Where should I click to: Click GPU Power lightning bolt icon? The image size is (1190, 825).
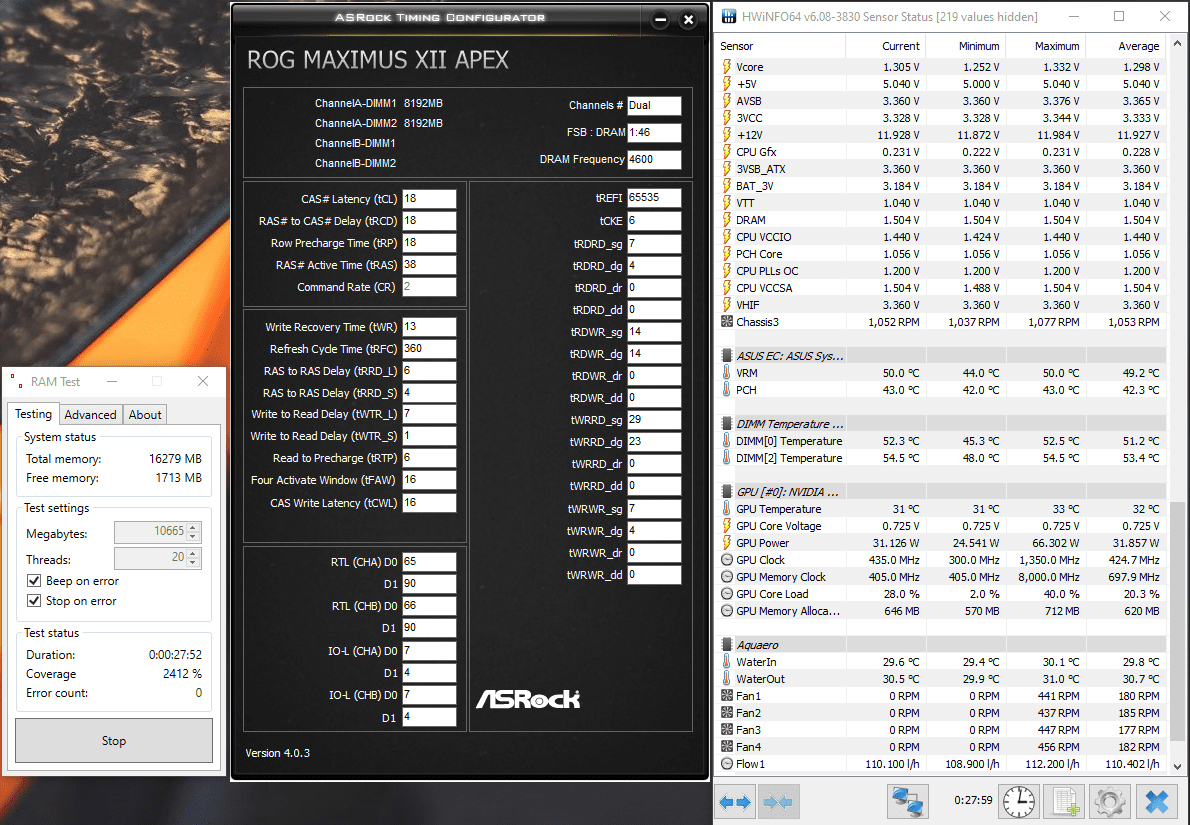726,543
